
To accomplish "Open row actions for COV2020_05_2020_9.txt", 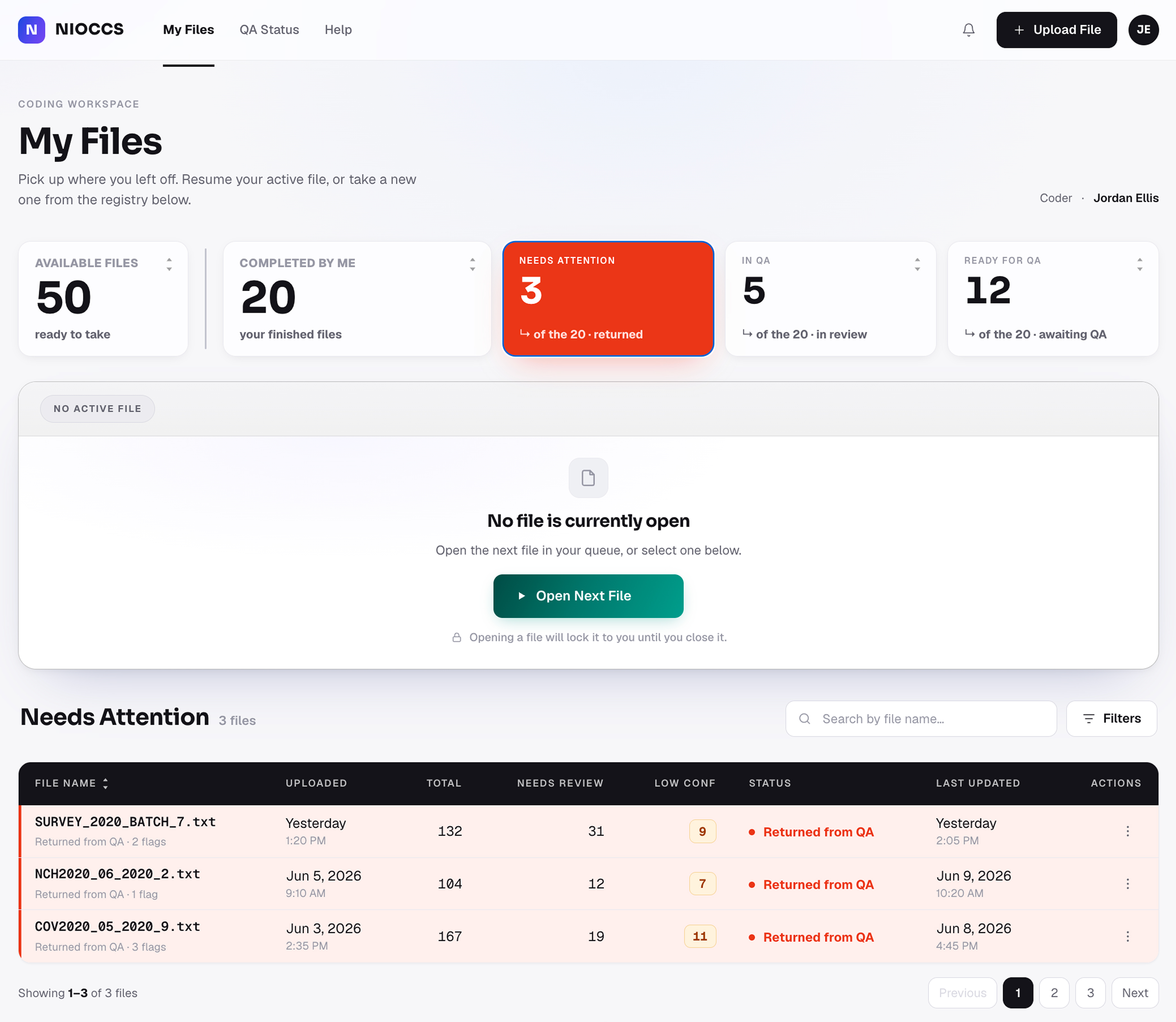I will [1127, 936].
